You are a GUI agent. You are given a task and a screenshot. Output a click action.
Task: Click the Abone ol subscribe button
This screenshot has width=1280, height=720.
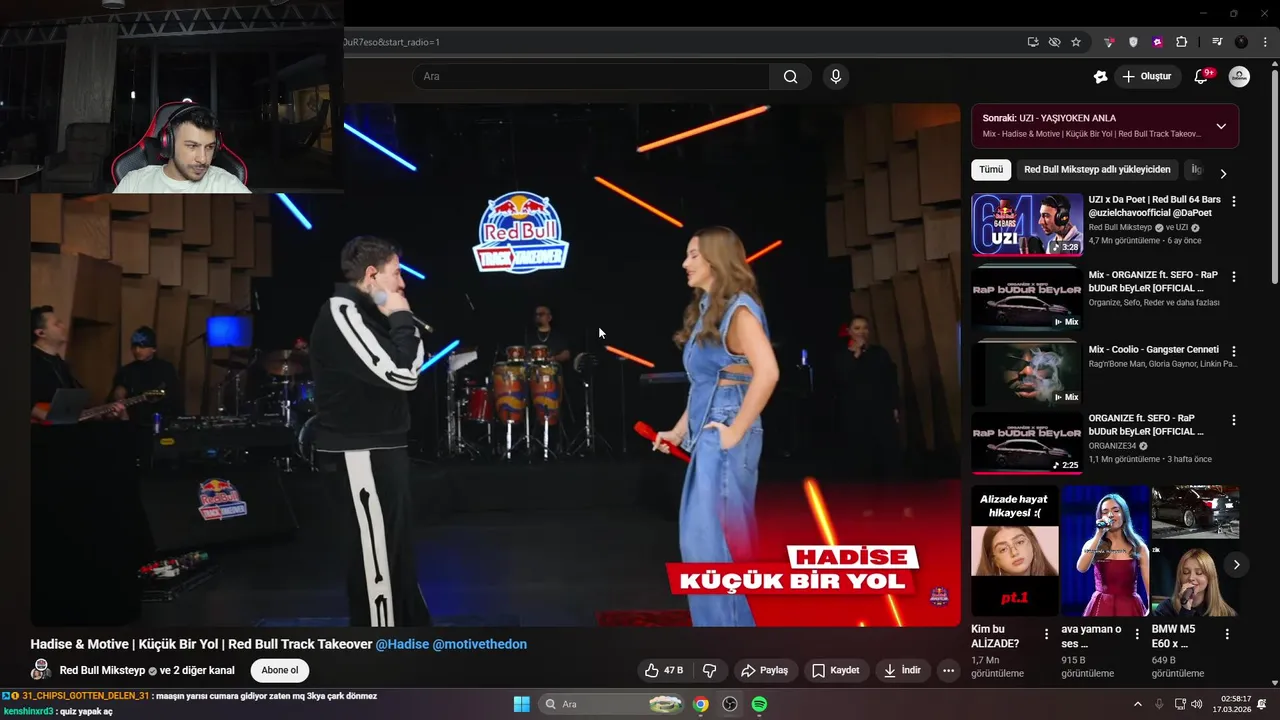point(280,670)
